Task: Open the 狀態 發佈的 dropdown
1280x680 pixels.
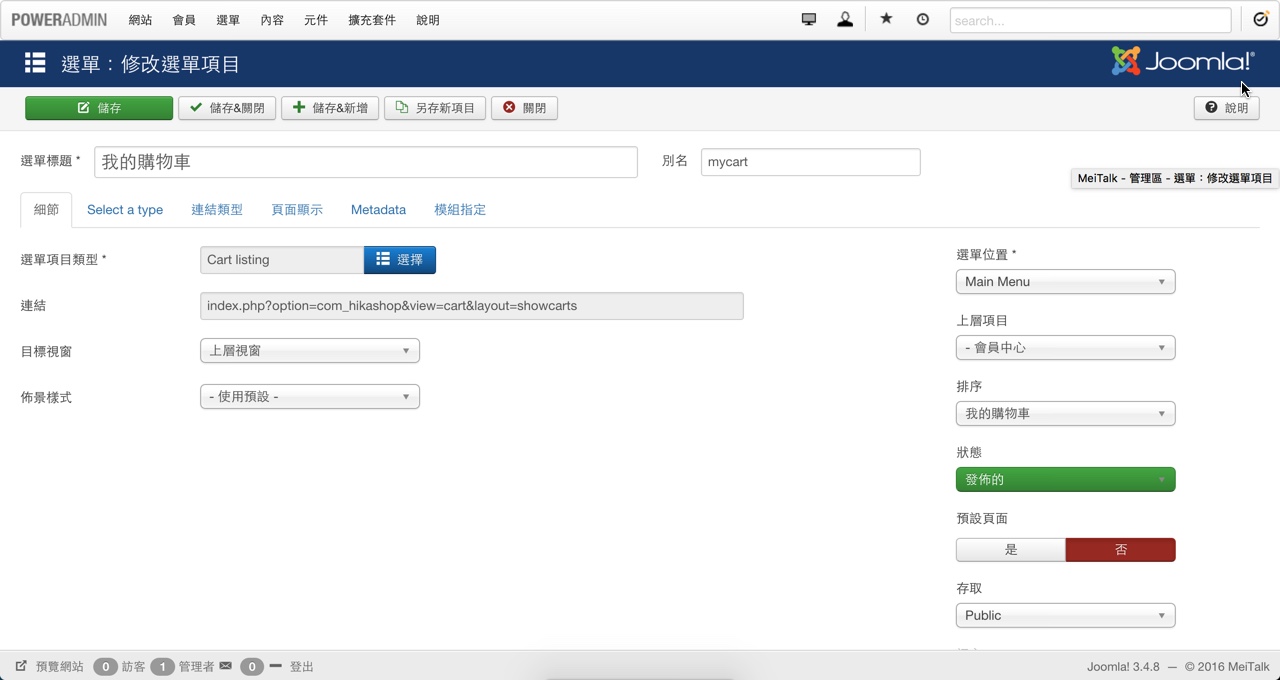Action: pos(1066,480)
